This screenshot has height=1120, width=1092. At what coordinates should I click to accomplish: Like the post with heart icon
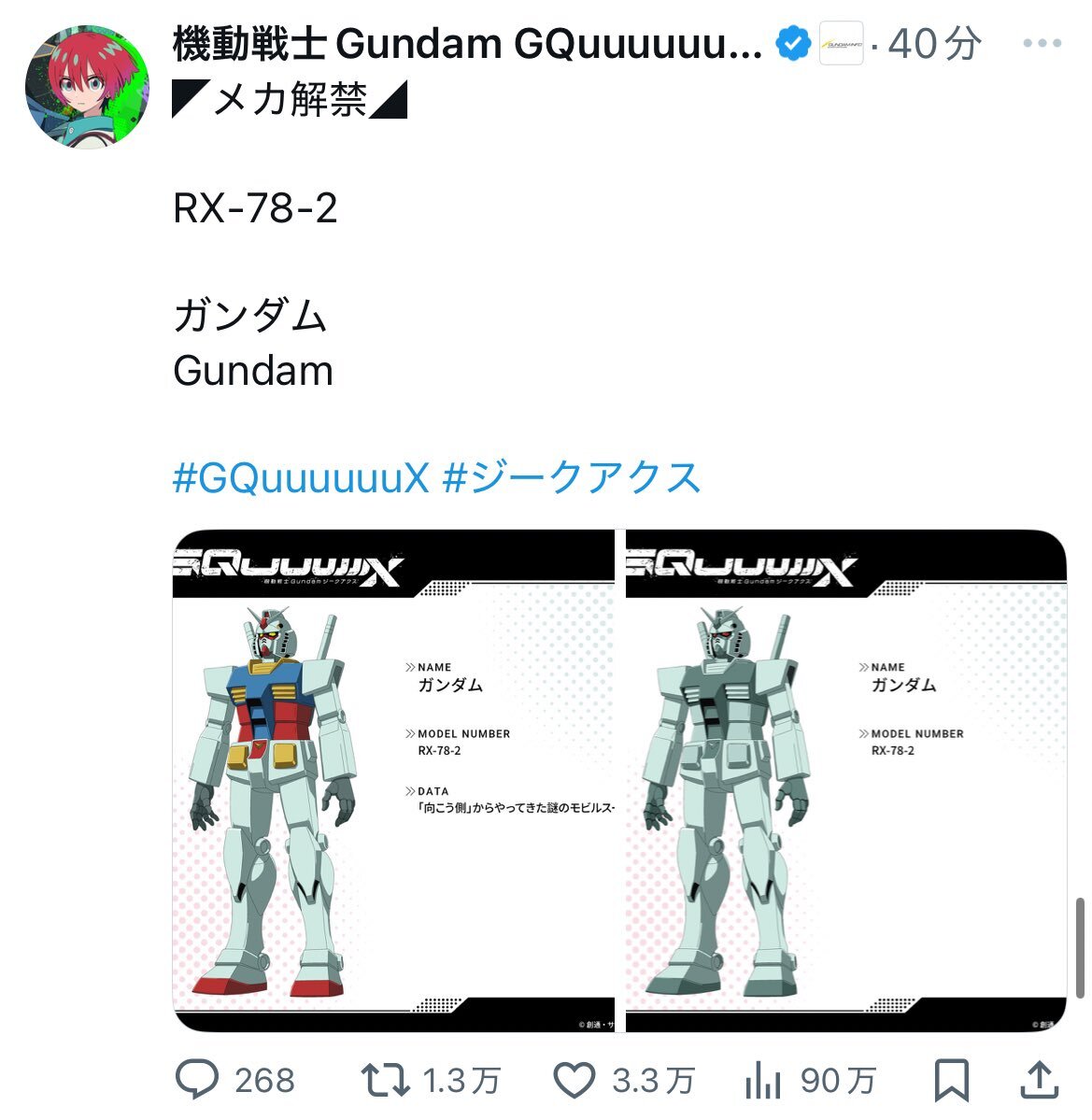tap(574, 1080)
